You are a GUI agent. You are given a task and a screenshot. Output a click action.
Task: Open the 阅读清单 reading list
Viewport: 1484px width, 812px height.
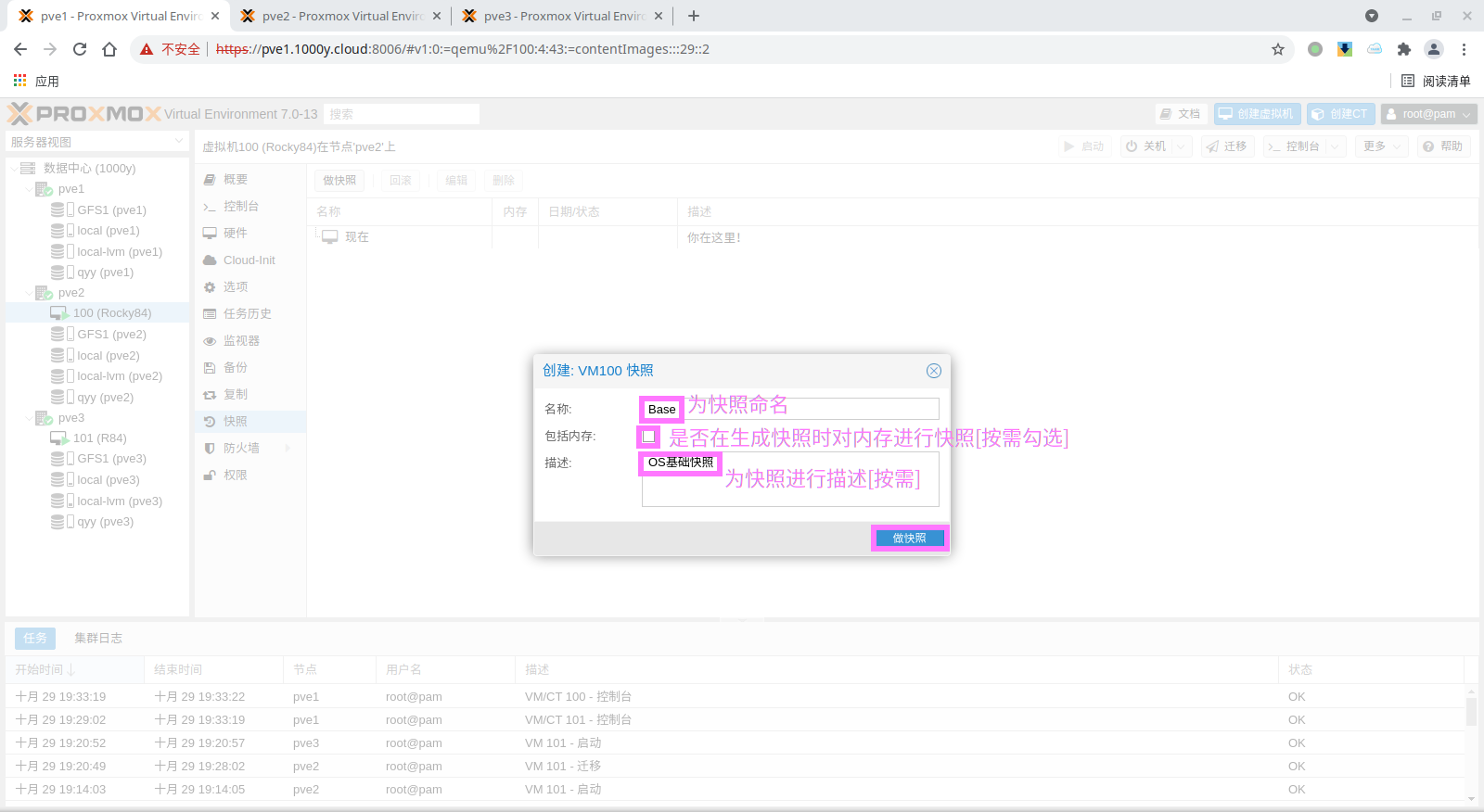(1436, 82)
